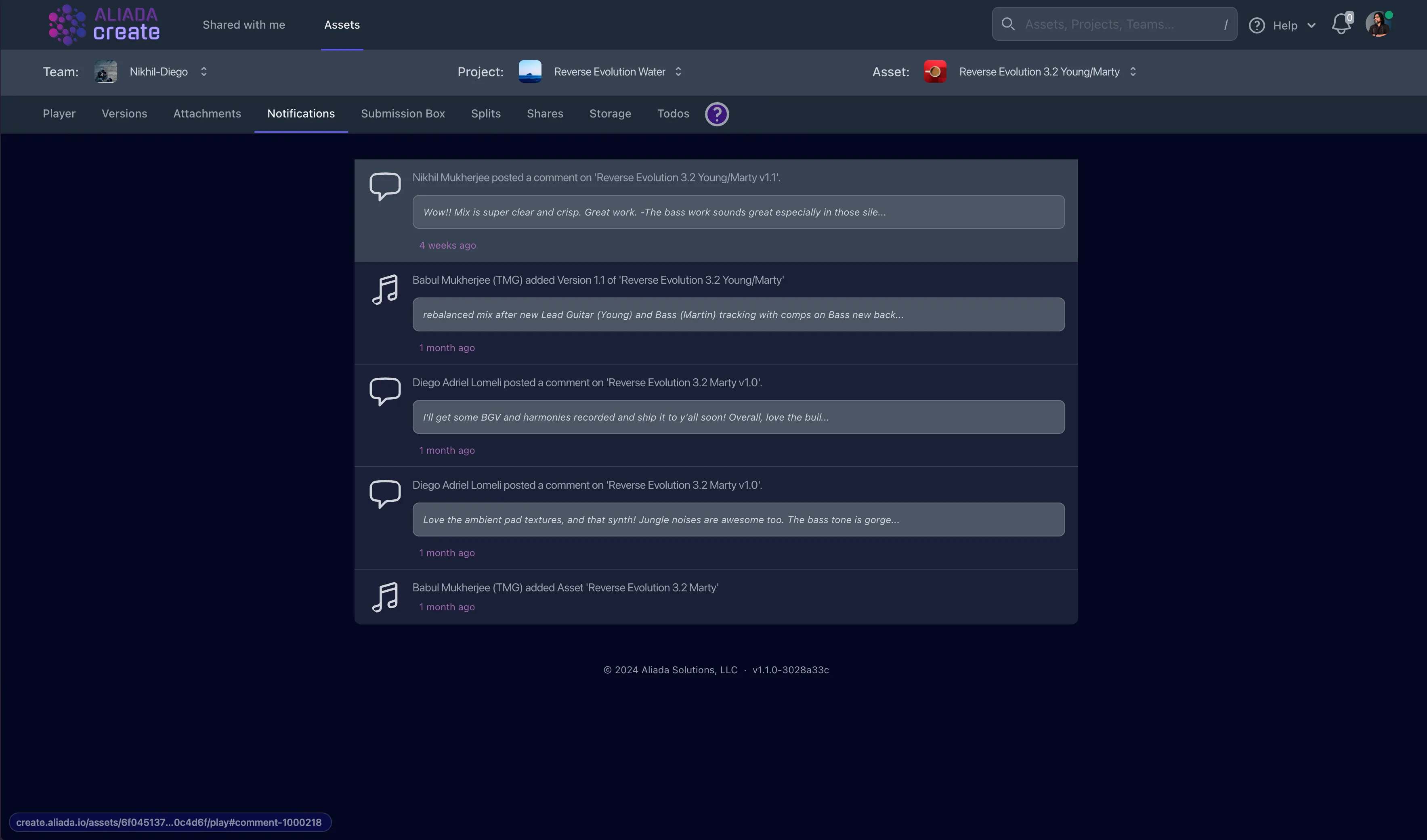Switch to the Versions tab
This screenshot has width=1427, height=840.
[x=124, y=114]
